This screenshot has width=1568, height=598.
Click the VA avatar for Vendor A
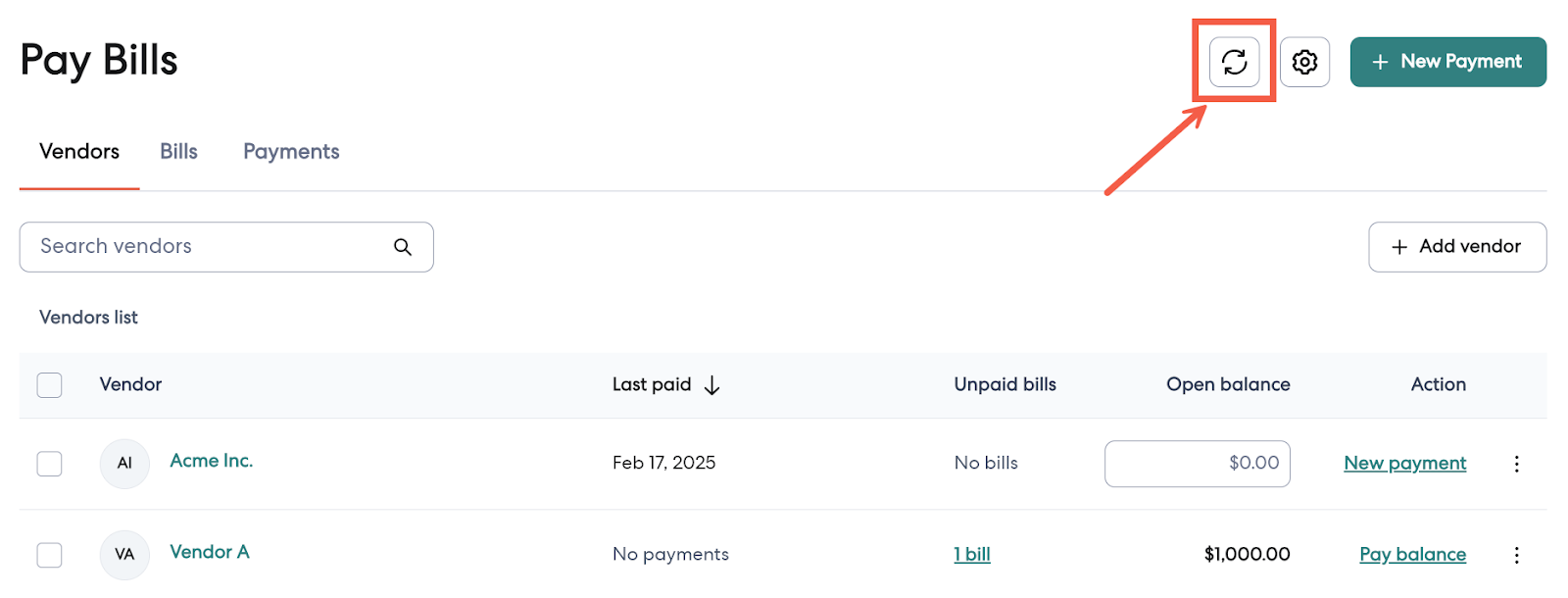tap(124, 555)
